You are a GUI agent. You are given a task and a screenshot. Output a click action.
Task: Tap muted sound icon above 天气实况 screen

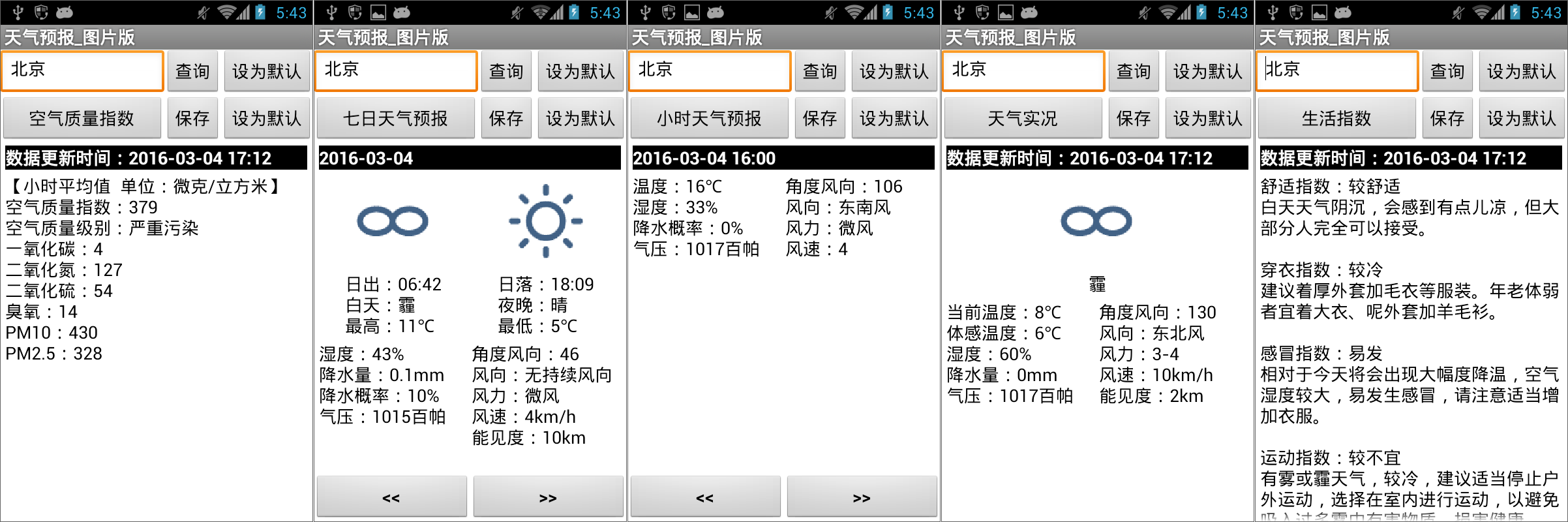[x=1145, y=12]
